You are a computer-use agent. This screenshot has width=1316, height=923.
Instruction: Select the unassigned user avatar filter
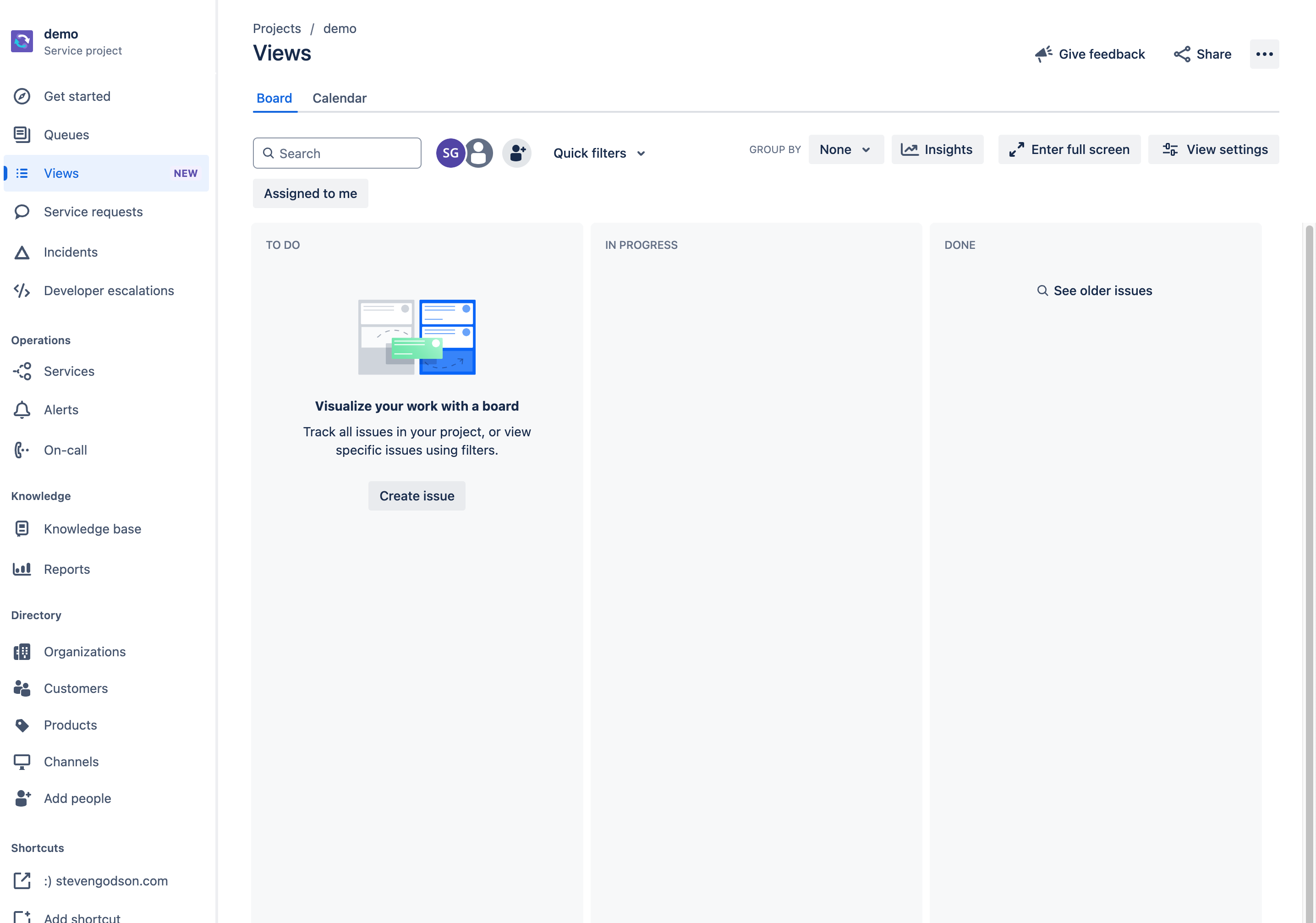479,153
